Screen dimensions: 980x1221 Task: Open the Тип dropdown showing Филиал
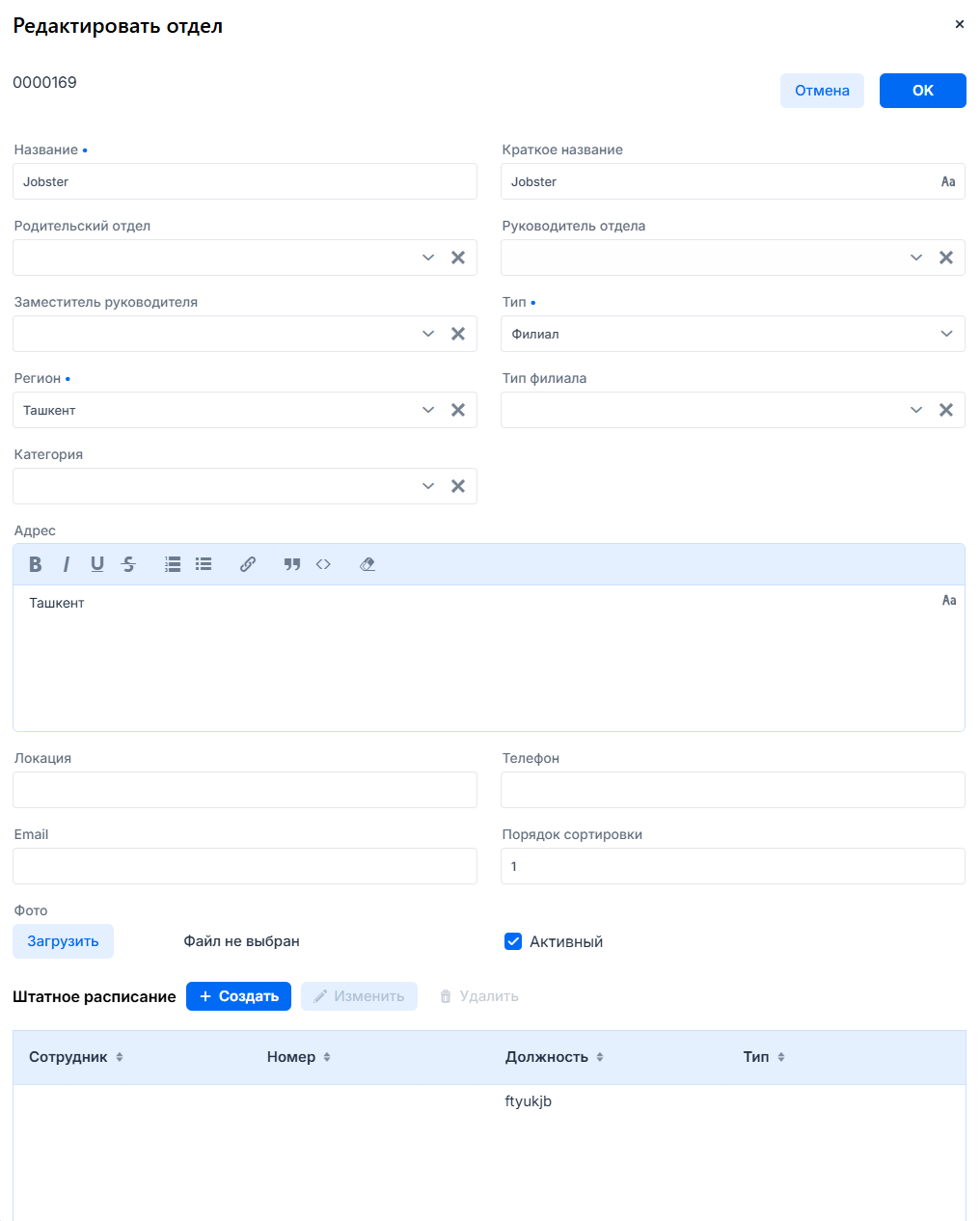pyautogui.click(x=732, y=334)
